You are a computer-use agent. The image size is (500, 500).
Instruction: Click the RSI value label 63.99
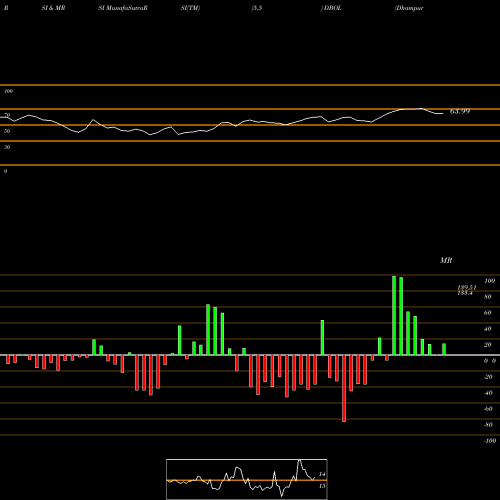460,111
